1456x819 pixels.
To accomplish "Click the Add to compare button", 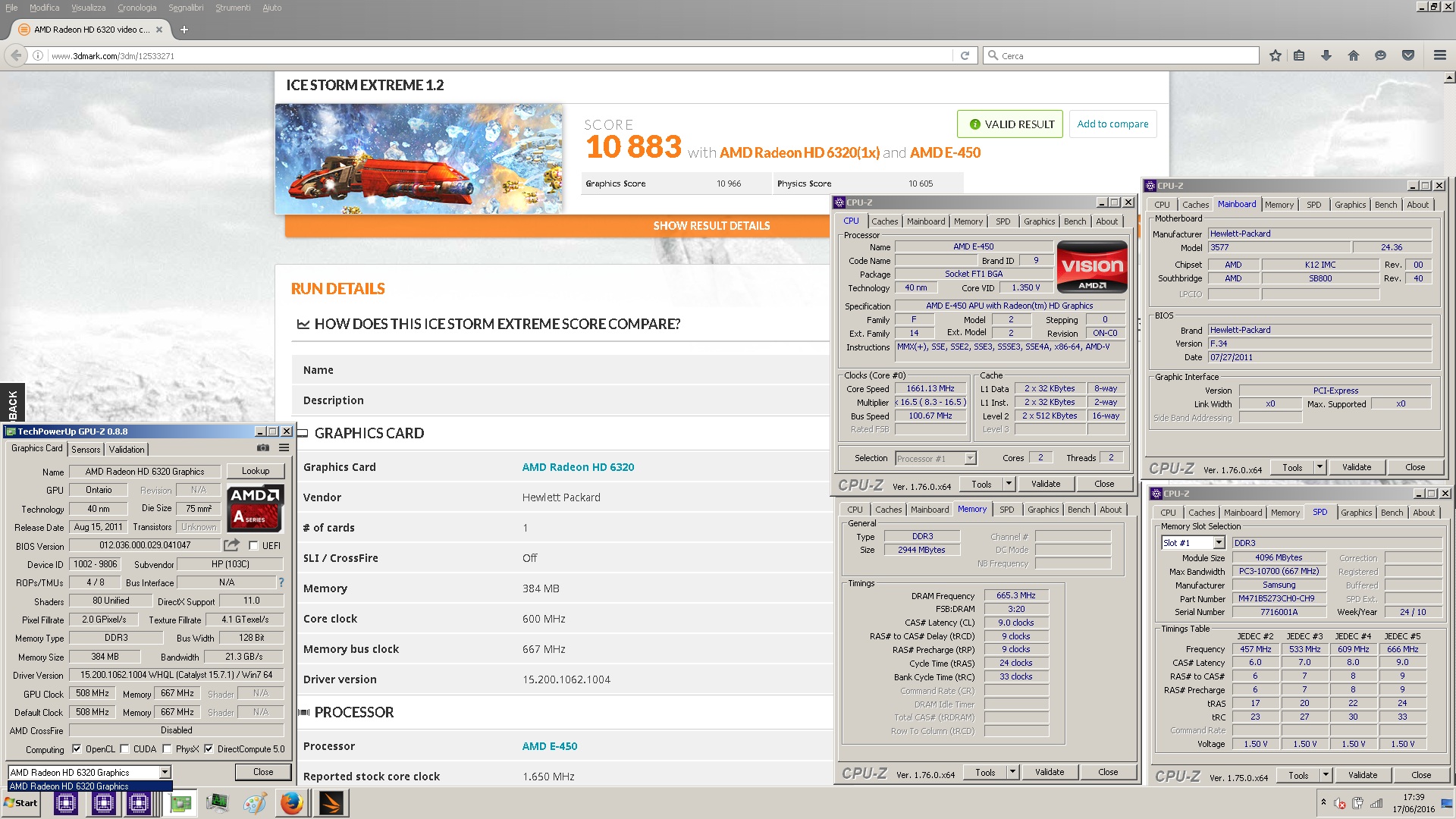I will (x=1112, y=124).
